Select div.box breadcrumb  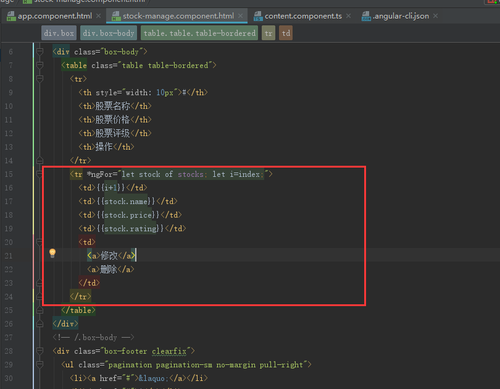click(x=59, y=33)
